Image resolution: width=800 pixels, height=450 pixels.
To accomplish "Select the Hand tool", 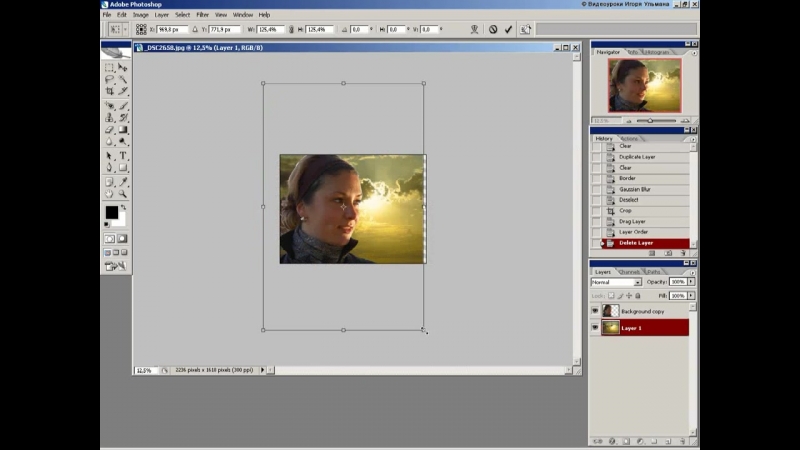I will (110, 194).
